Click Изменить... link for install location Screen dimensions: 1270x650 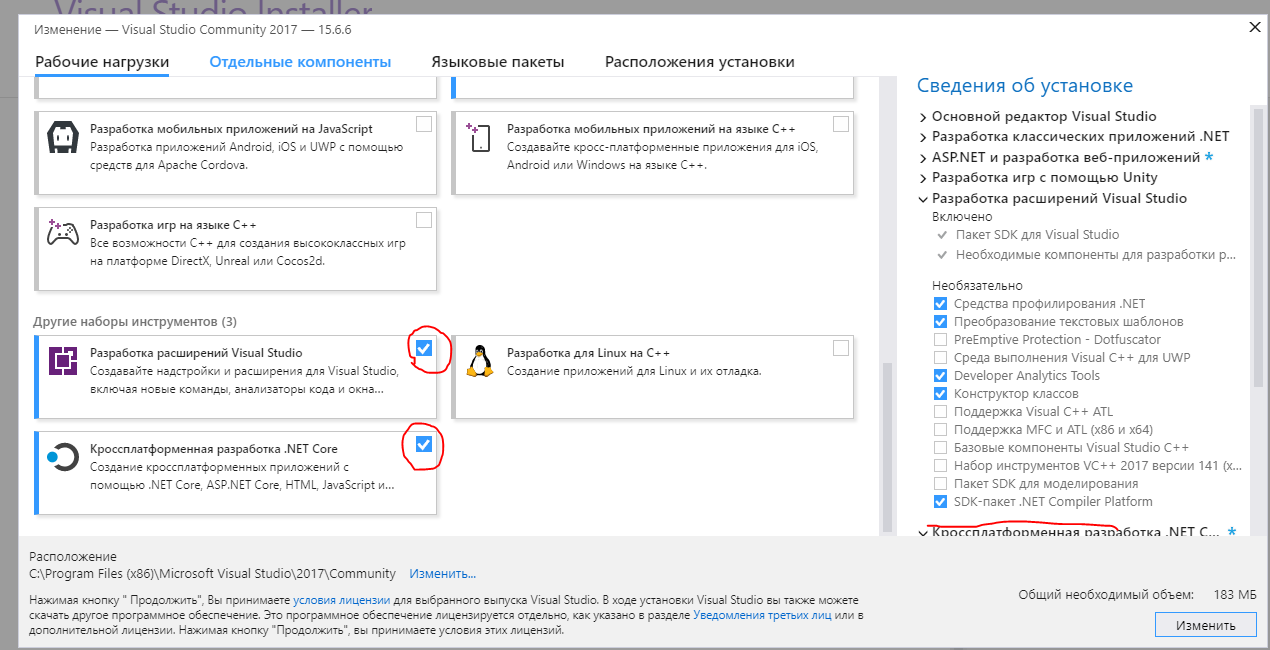tap(442, 574)
